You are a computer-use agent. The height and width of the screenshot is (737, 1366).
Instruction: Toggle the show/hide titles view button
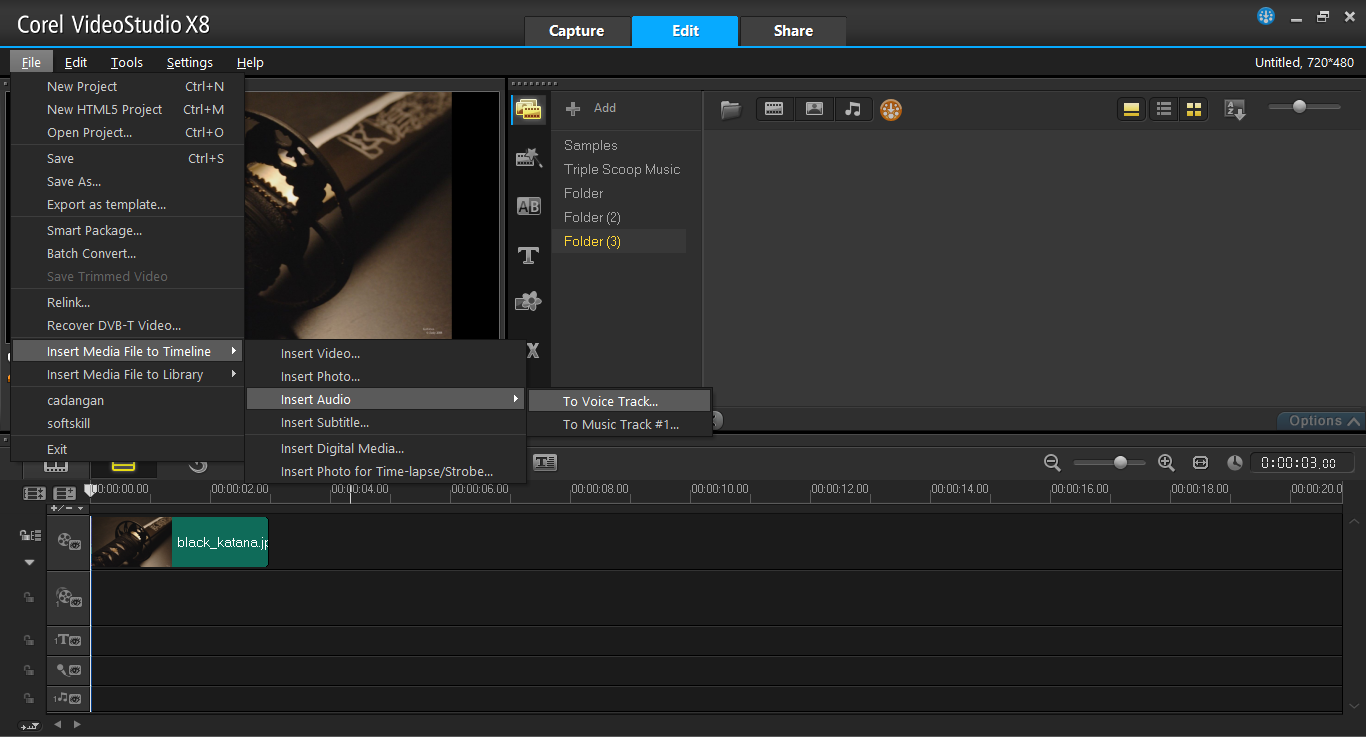(x=1132, y=109)
